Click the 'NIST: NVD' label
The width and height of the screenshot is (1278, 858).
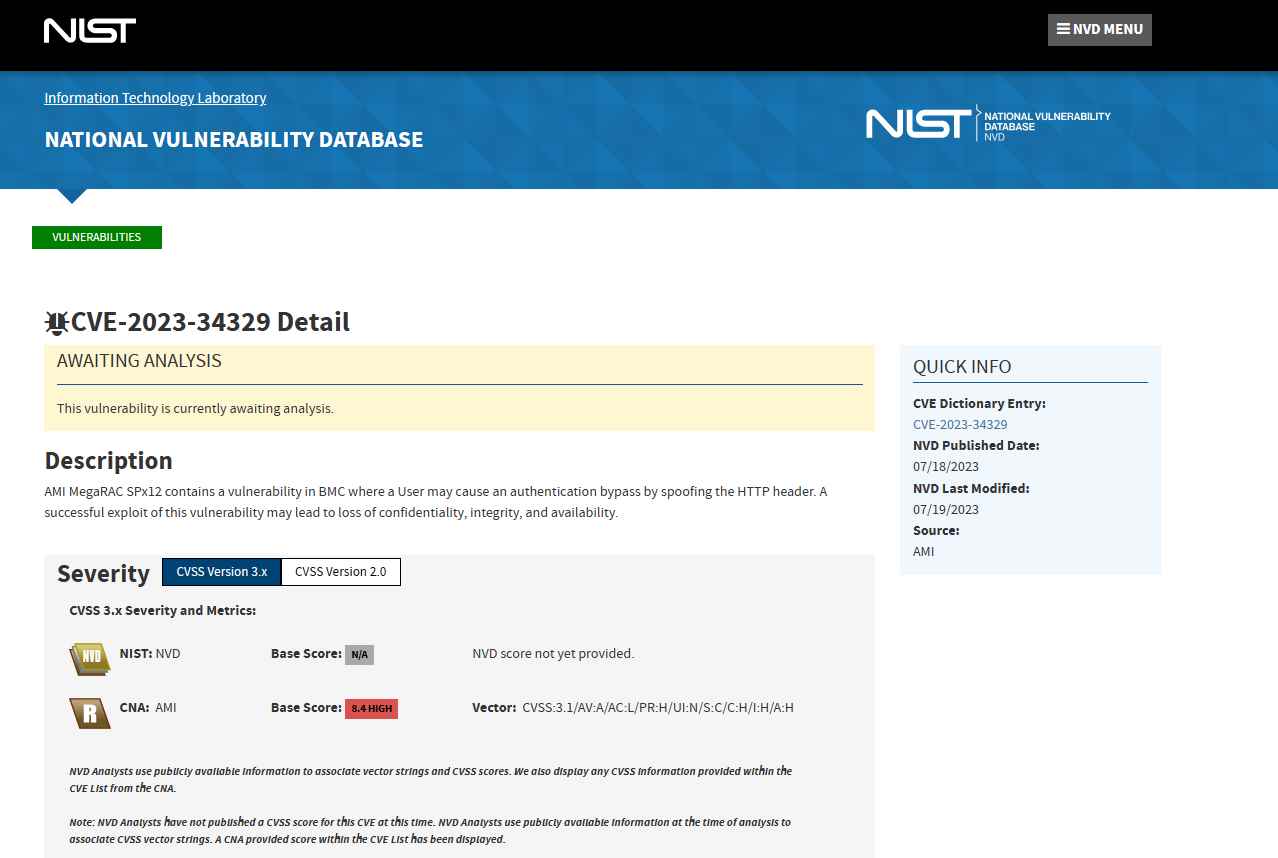pos(150,654)
